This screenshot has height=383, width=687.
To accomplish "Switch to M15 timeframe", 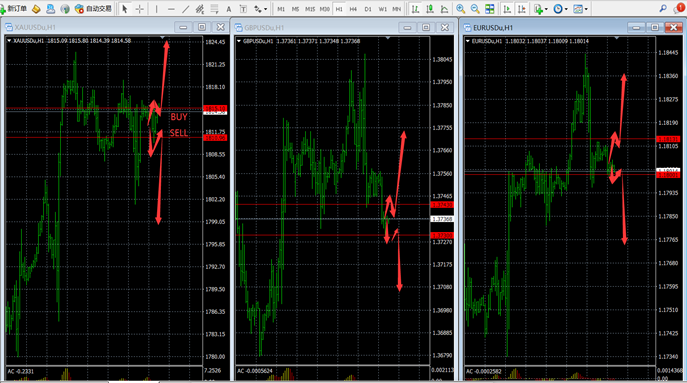I will tap(310, 9).
